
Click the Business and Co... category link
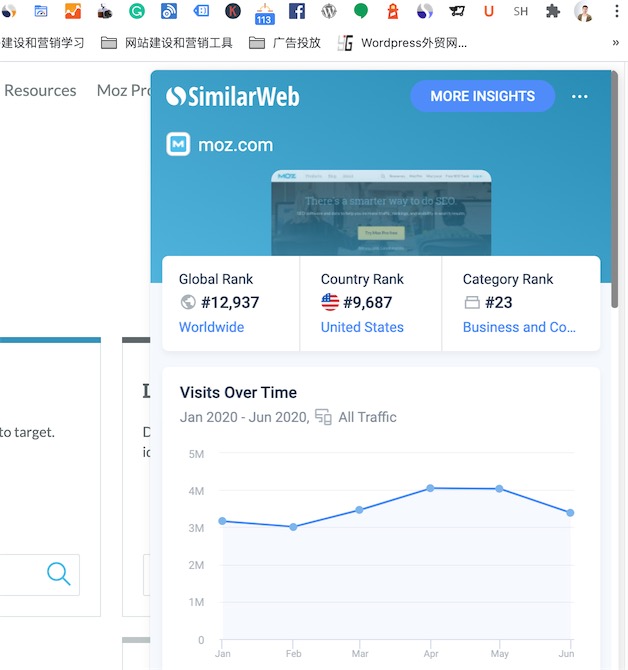tap(519, 327)
